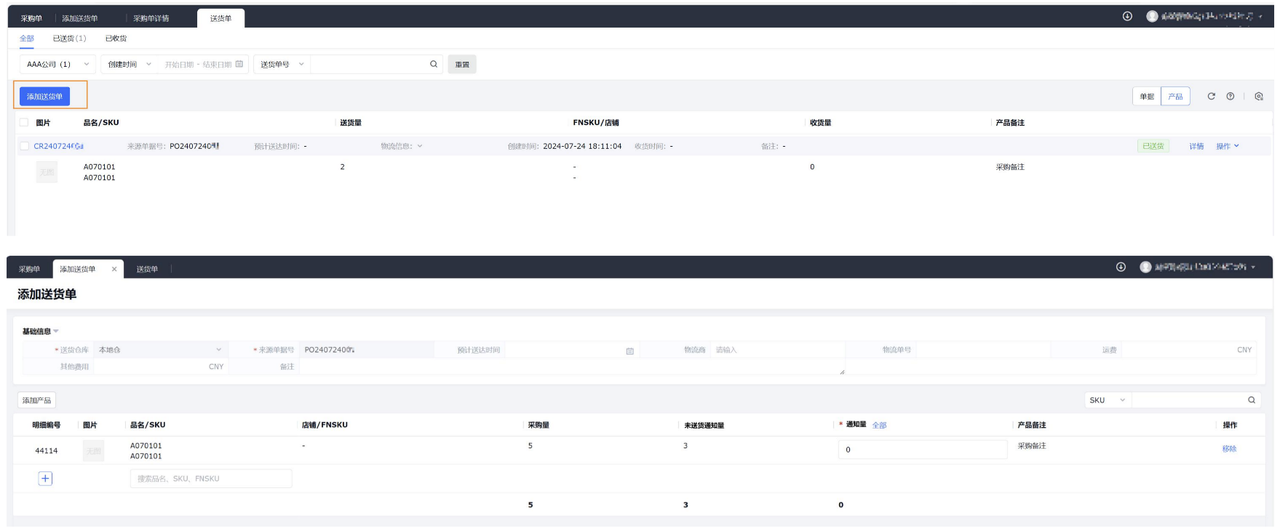
Task: Click the search magnifier in 送货单号 field
Action: tap(434, 64)
